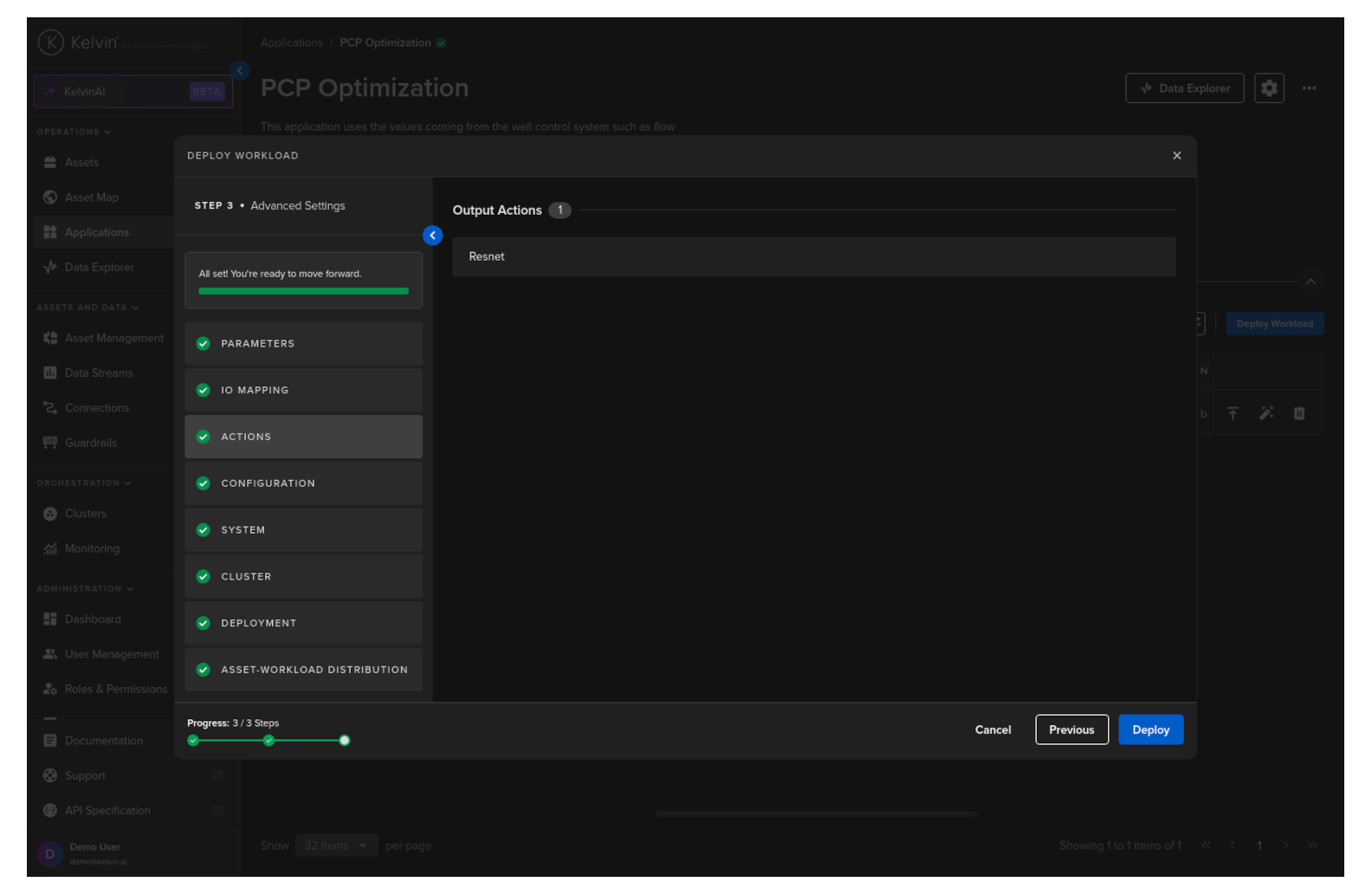Click the Previous button
This screenshot has width=1372, height=895.
[1071, 730]
